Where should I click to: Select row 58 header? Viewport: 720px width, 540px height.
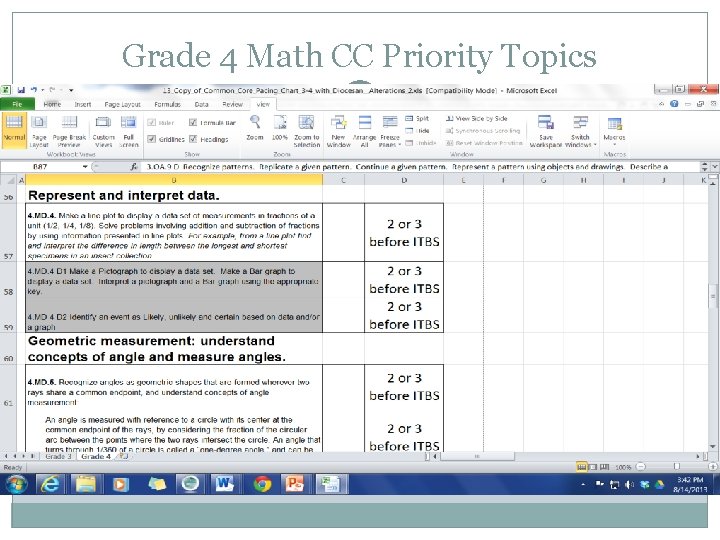[x=8, y=279]
